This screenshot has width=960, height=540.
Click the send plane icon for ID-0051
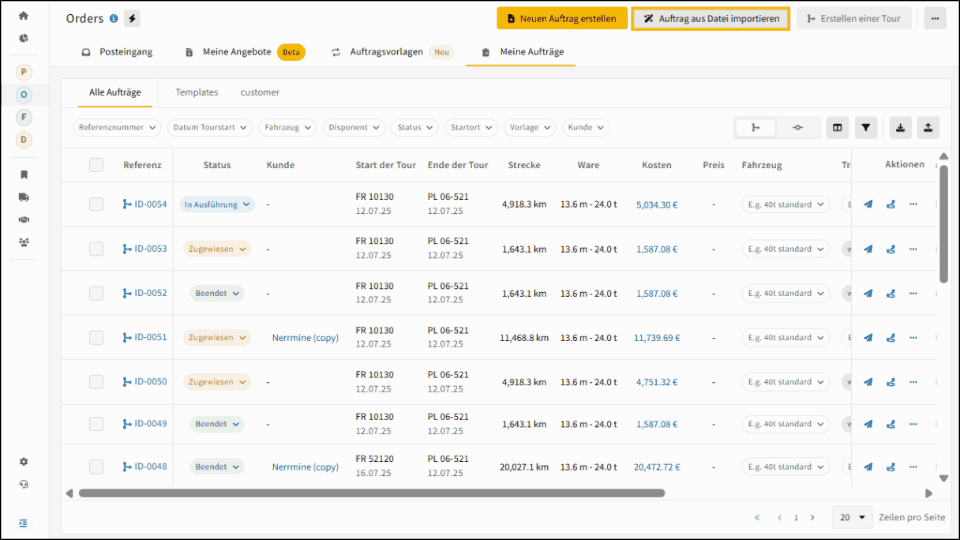pos(868,338)
